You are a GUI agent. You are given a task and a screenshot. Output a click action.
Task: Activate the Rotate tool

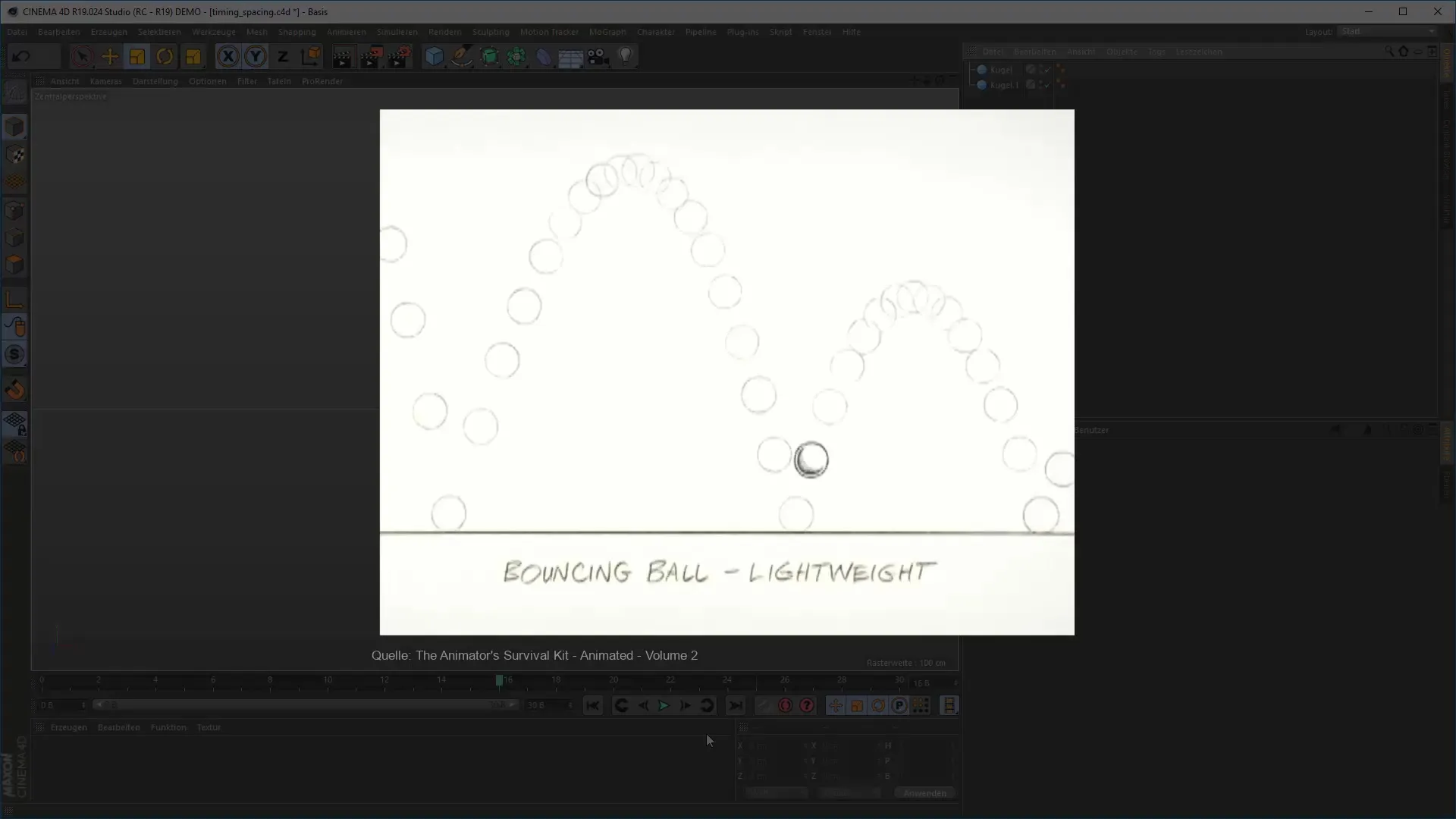[x=165, y=56]
